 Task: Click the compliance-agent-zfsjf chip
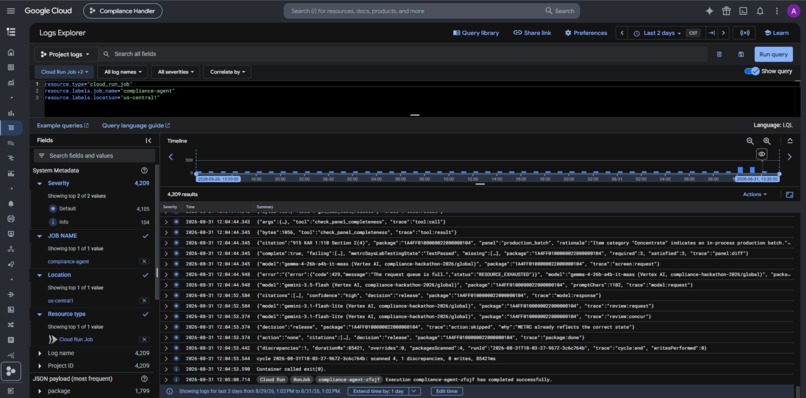click(349, 379)
